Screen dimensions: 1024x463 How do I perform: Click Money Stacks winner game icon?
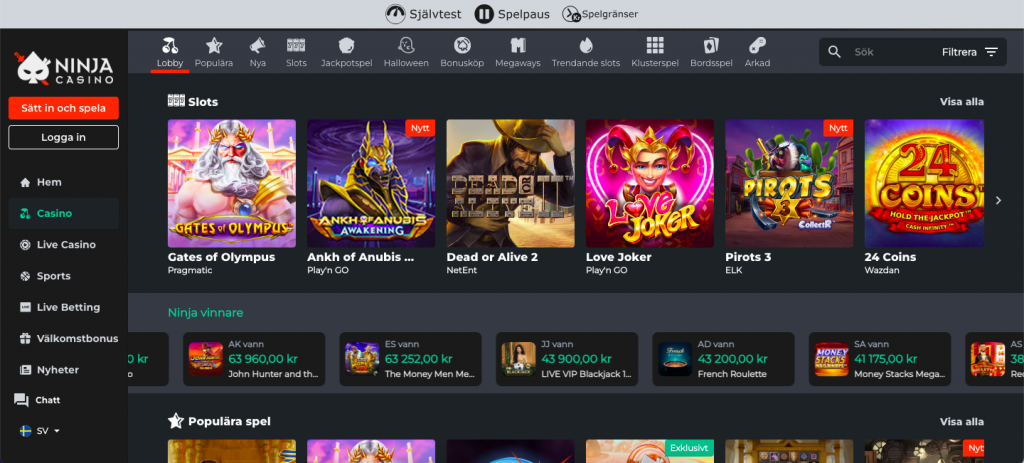pyautogui.click(x=831, y=359)
